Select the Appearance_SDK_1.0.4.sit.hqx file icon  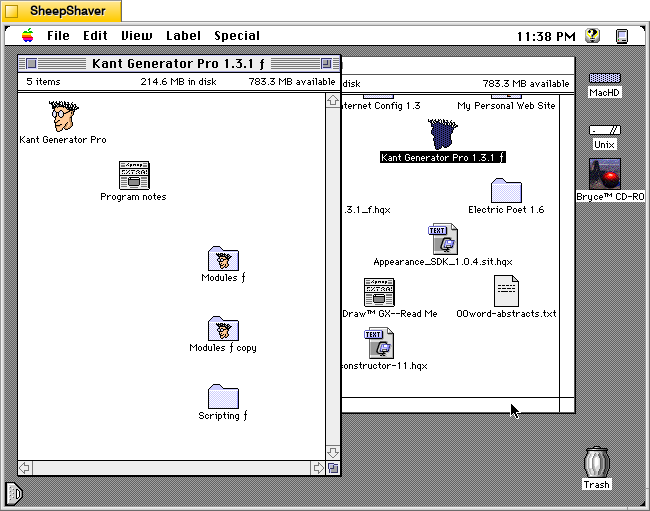tap(443, 239)
